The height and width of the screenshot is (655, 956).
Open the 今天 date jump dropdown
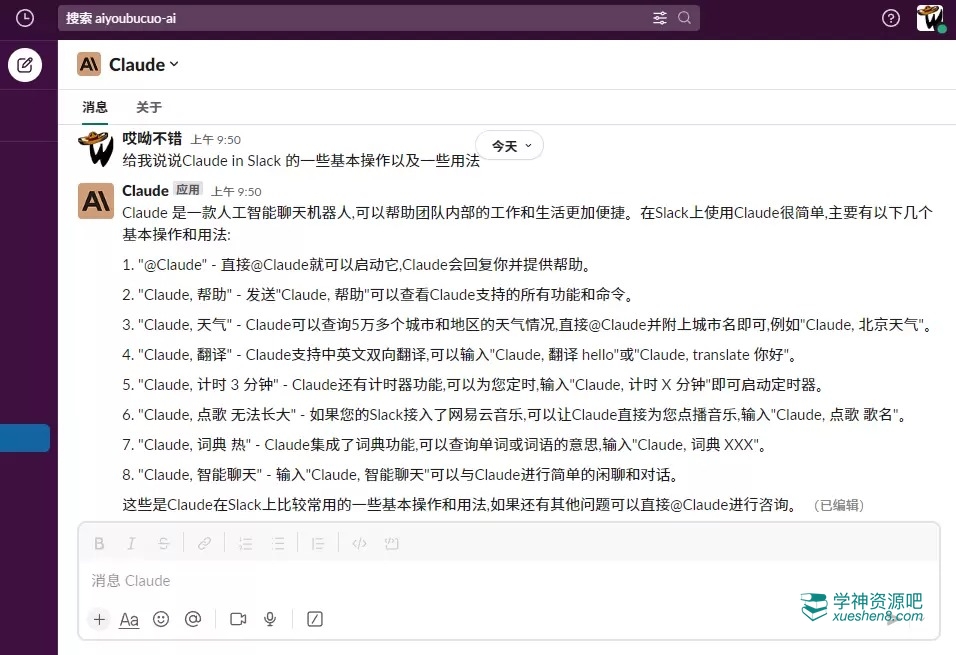[510, 146]
